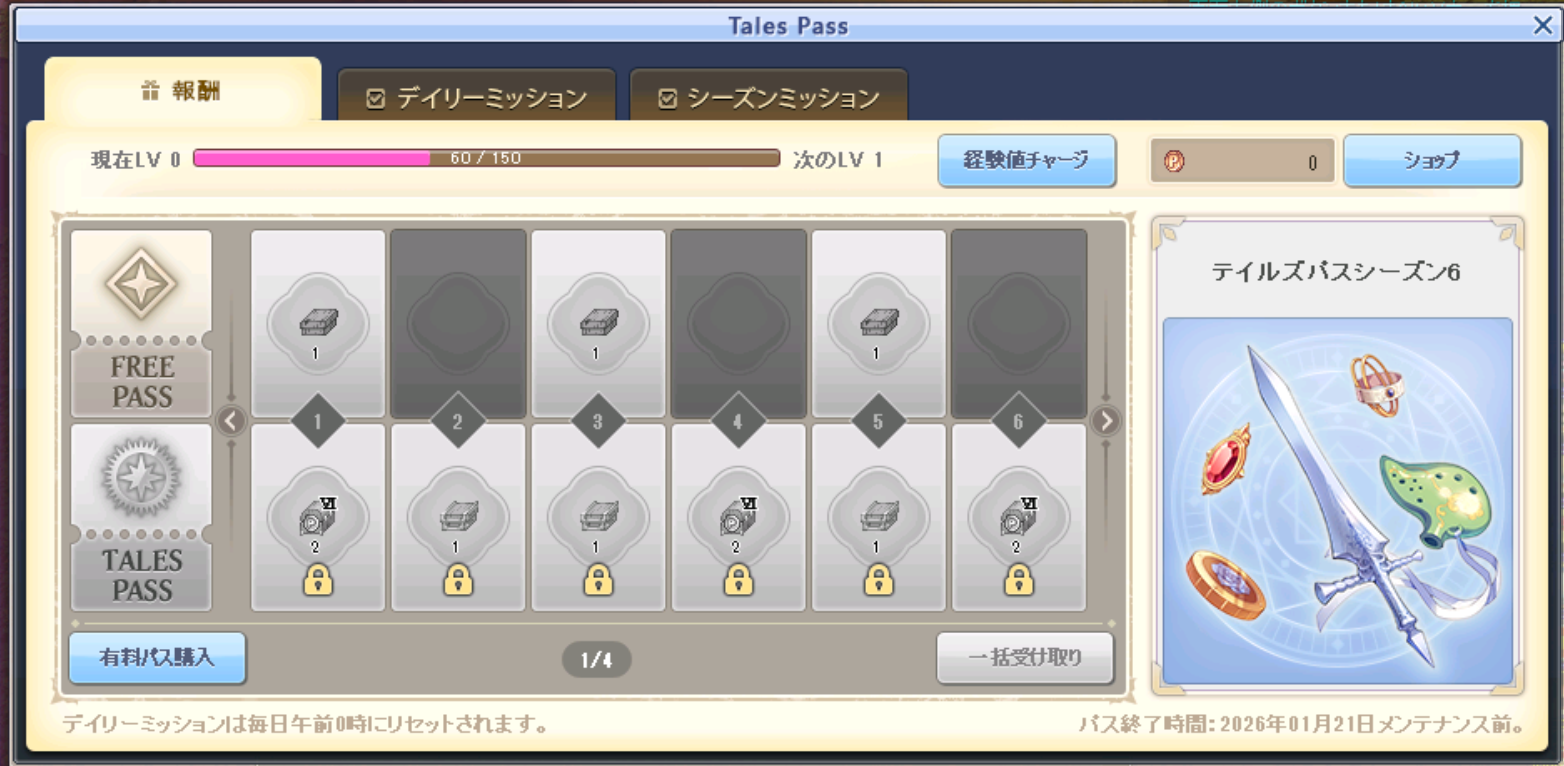This screenshot has height=766, width=1564.
Task: Switch to the 報酬 tab
Action: coord(182,91)
